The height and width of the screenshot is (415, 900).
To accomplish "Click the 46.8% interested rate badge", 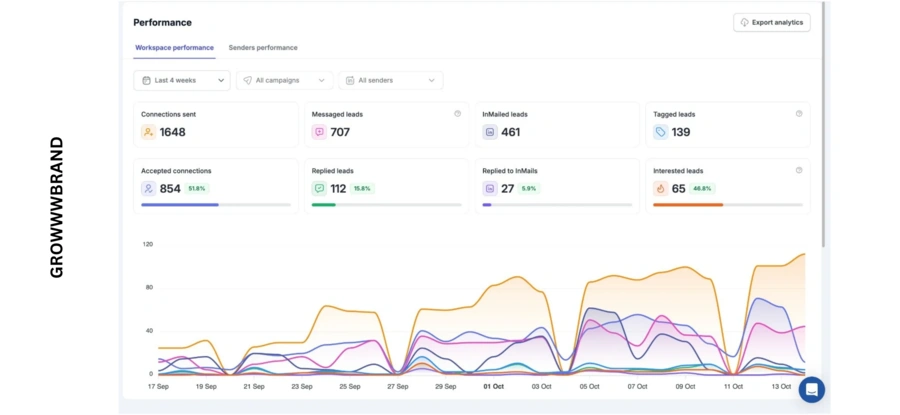I will pos(703,188).
